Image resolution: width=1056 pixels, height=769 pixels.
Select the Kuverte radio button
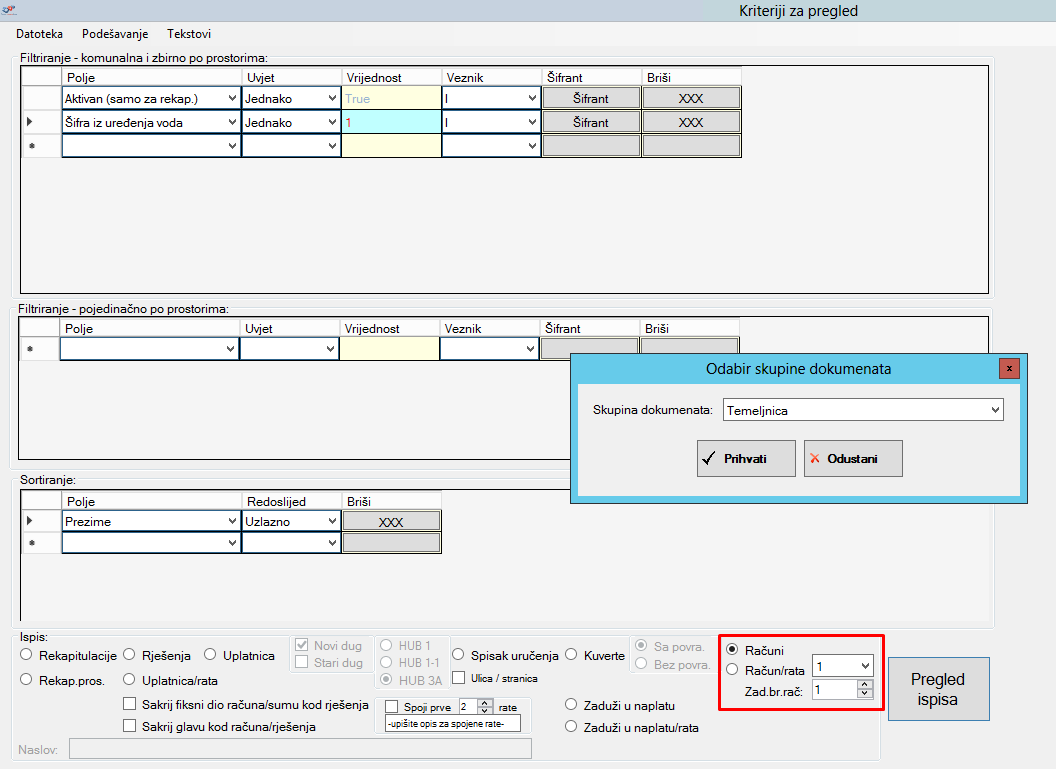(x=572, y=655)
